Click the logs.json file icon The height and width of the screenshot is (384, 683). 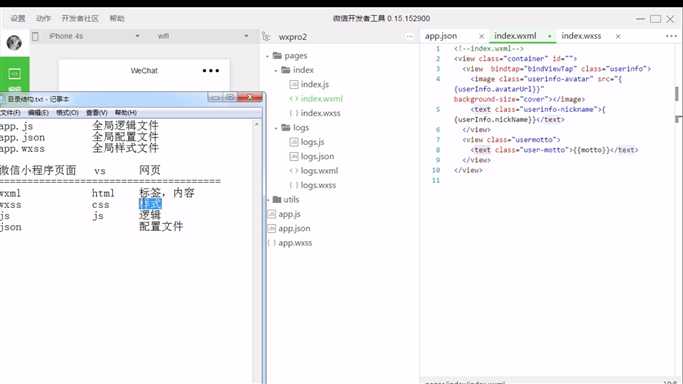[x=294, y=156]
